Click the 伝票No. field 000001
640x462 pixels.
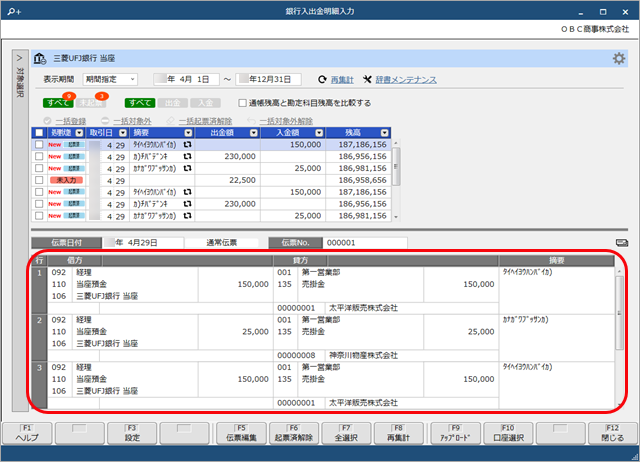point(365,243)
